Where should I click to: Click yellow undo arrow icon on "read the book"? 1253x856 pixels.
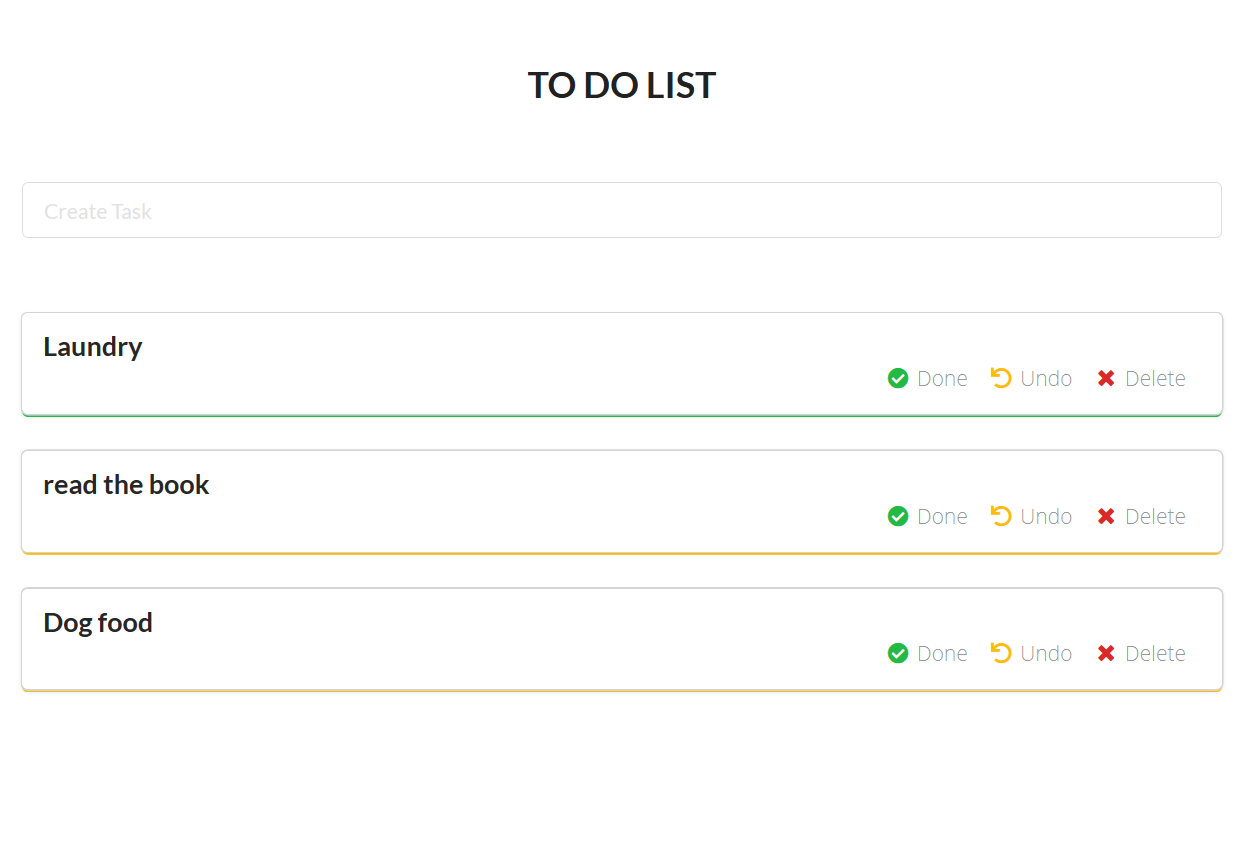click(x=1000, y=516)
